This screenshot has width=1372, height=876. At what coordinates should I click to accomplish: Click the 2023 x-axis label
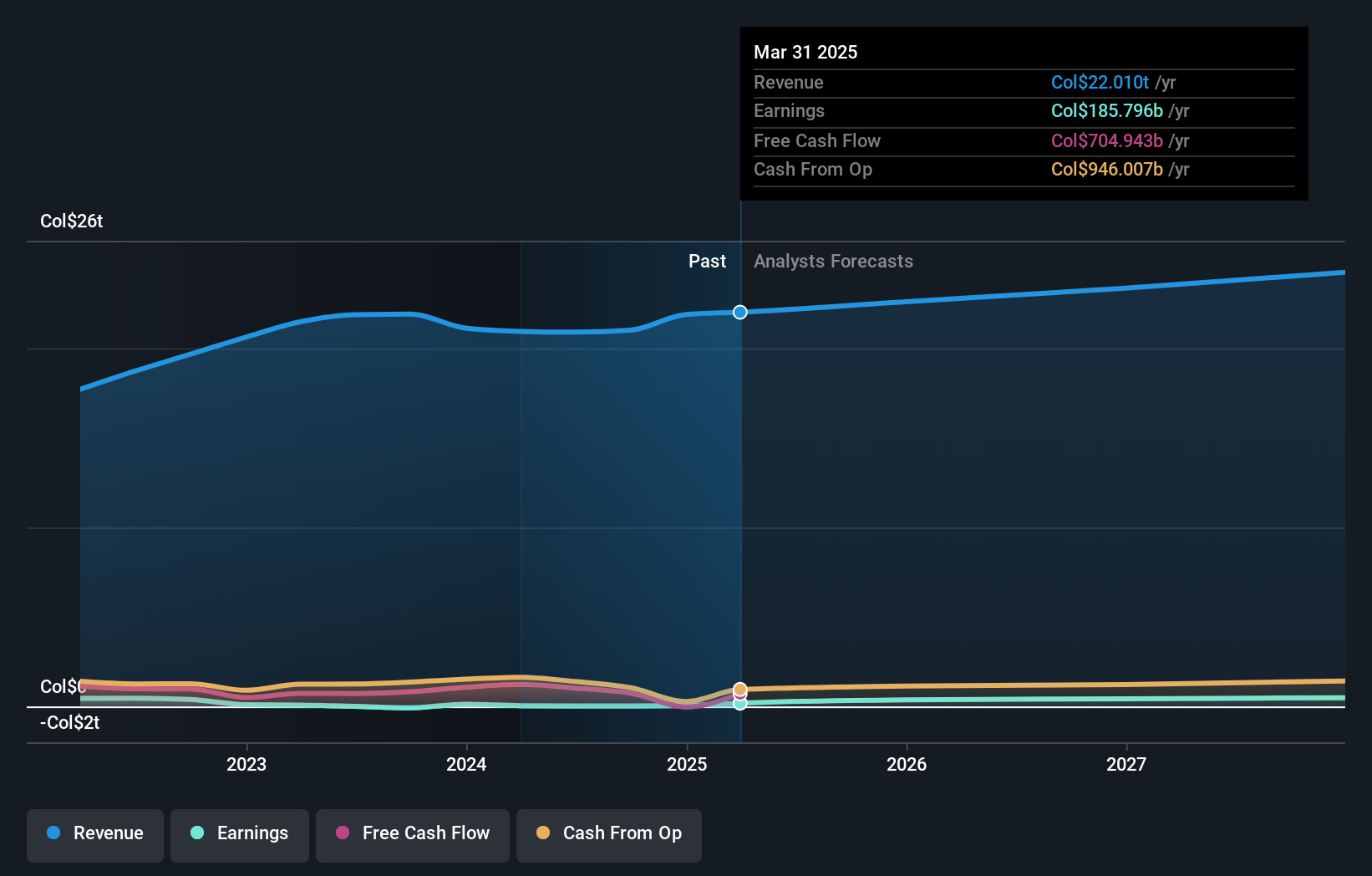pyautogui.click(x=246, y=764)
